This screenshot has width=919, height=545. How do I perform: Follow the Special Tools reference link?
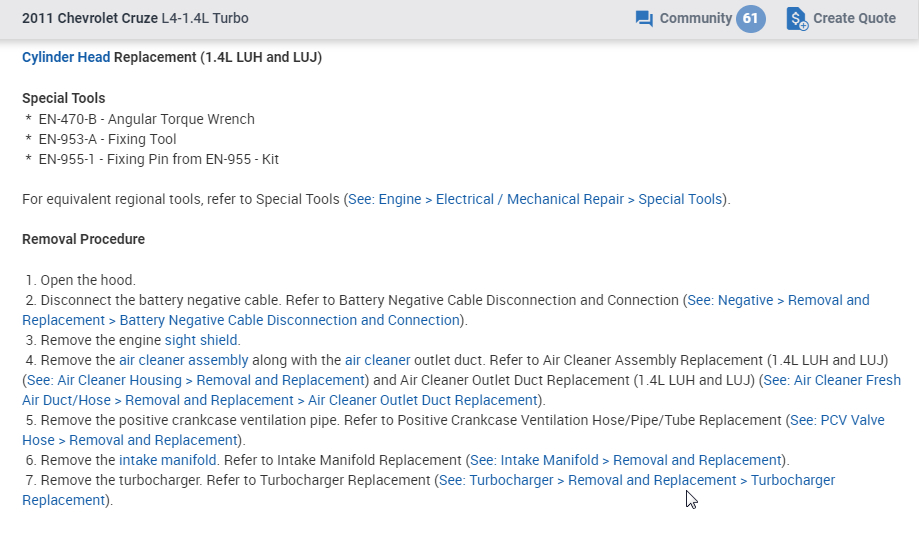click(x=535, y=199)
